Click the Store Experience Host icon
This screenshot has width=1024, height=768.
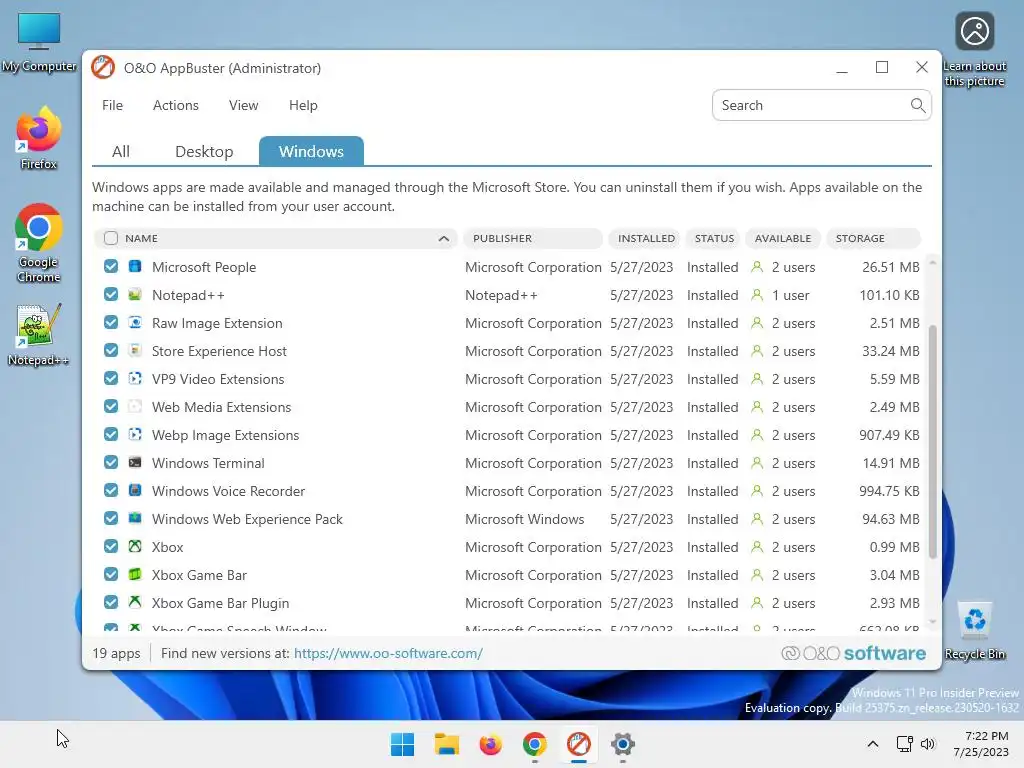[135, 351]
